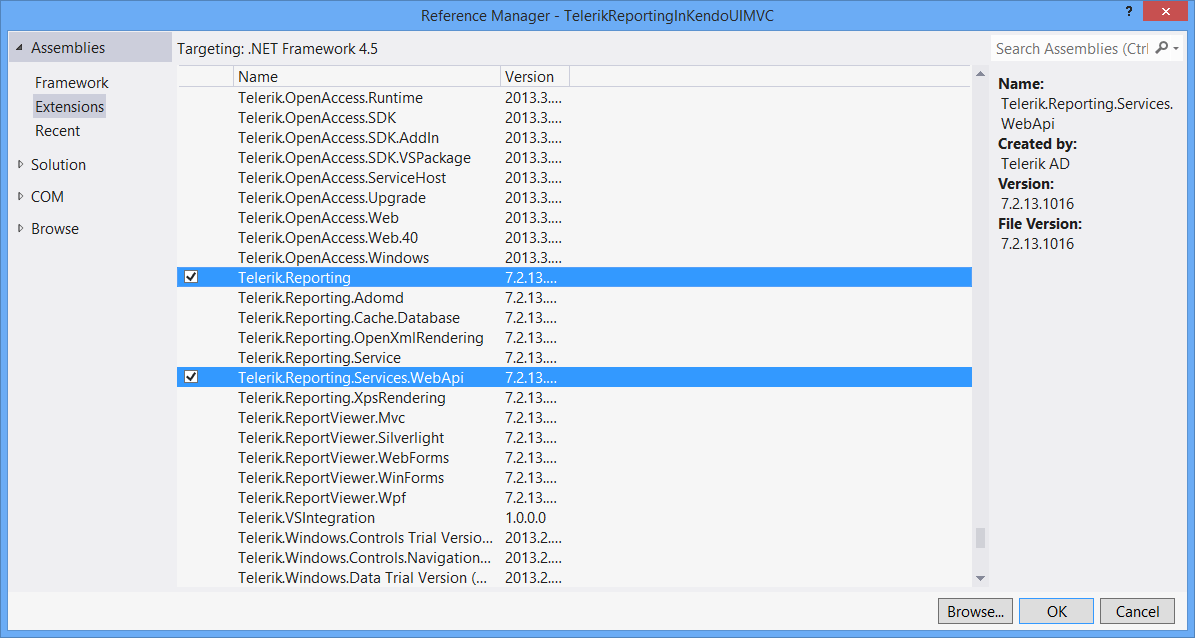This screenshot has width=1195, height=638.
Task: Confirm with the OK button
Action: tap(1056, 611)
